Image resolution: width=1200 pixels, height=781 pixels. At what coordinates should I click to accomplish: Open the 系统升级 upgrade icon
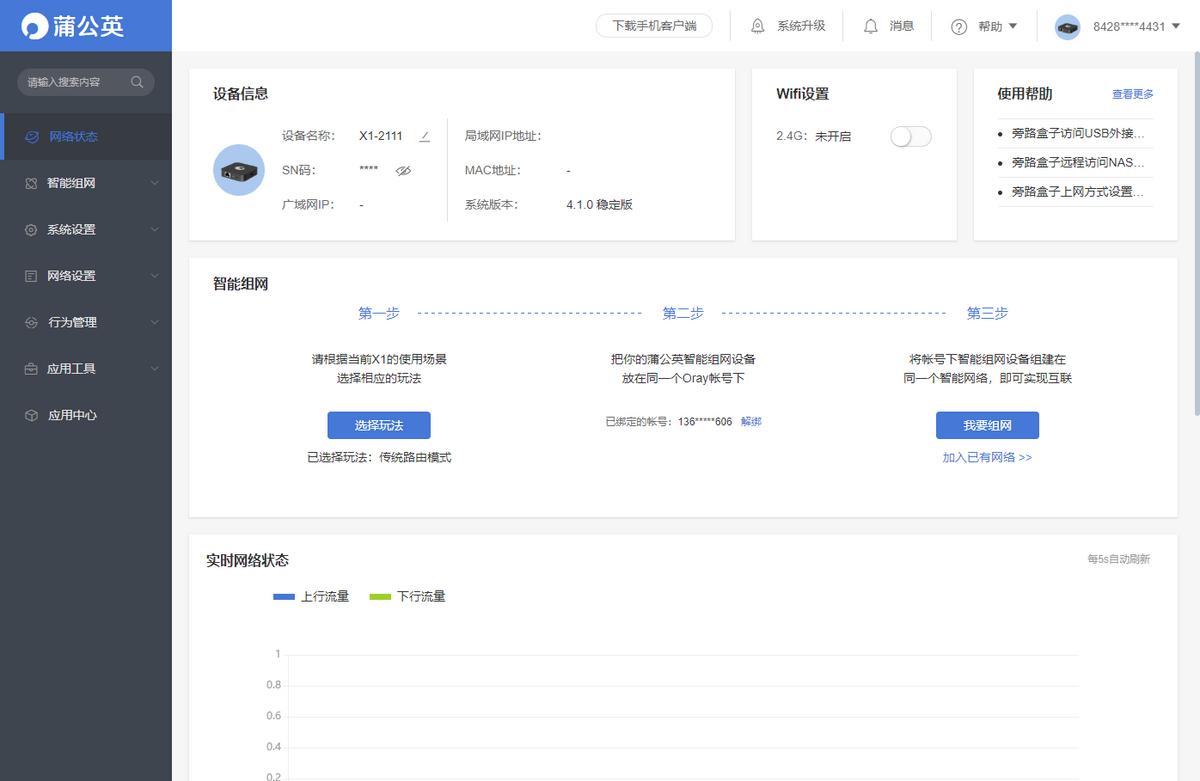(x=759, y=26)
